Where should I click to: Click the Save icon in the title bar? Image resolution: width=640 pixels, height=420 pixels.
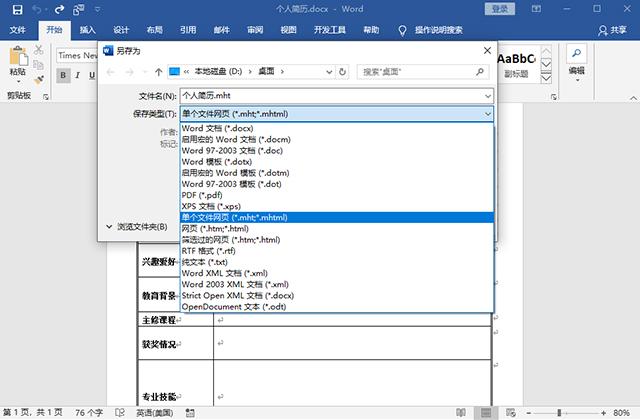pos(17,9)
